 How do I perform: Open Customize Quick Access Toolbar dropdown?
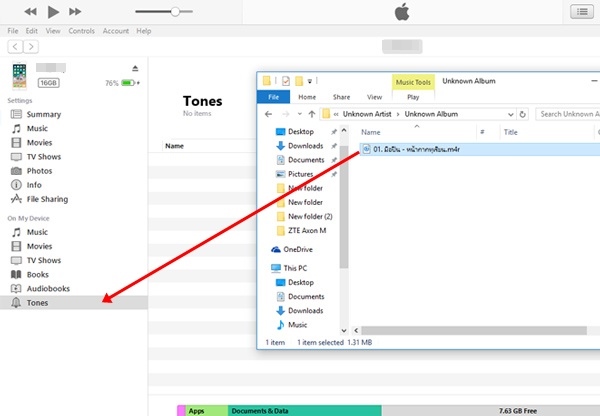(310, 81)
